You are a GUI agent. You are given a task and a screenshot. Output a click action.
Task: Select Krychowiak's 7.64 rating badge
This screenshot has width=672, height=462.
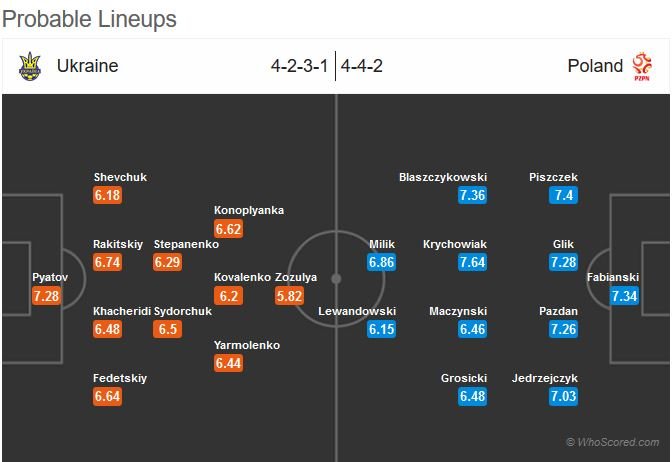pos(472,262)
